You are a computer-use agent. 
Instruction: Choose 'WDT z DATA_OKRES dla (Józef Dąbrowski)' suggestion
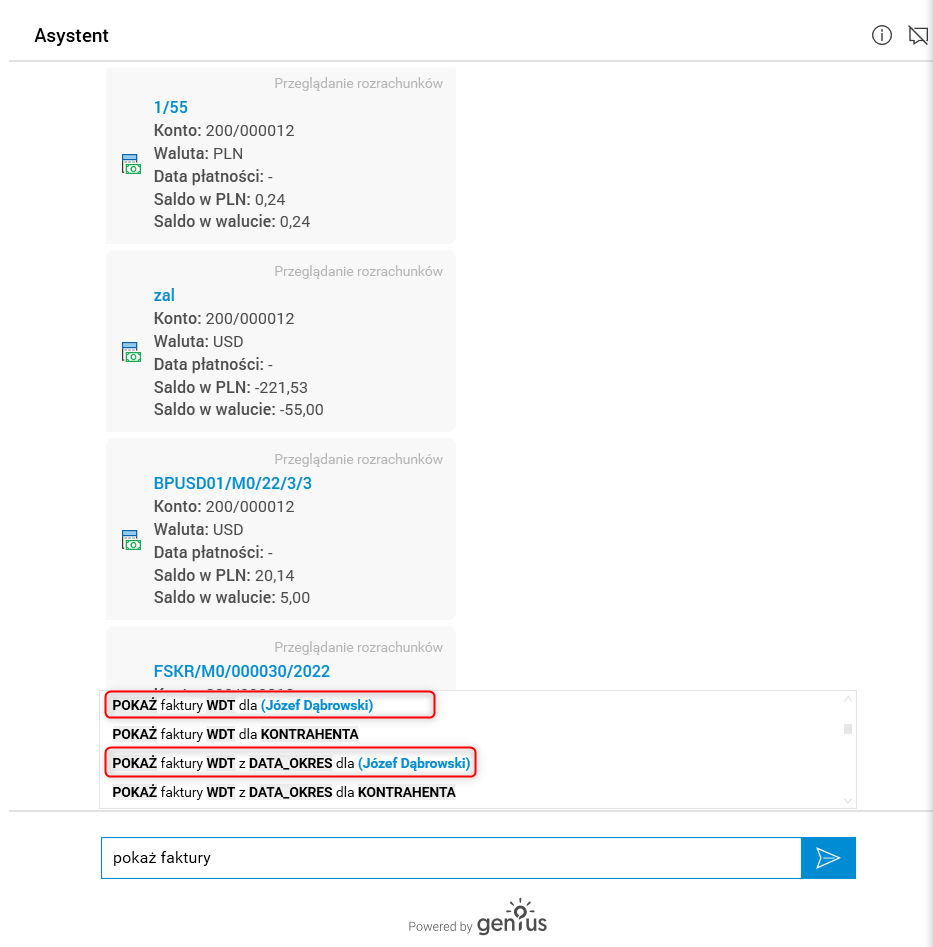290,763
